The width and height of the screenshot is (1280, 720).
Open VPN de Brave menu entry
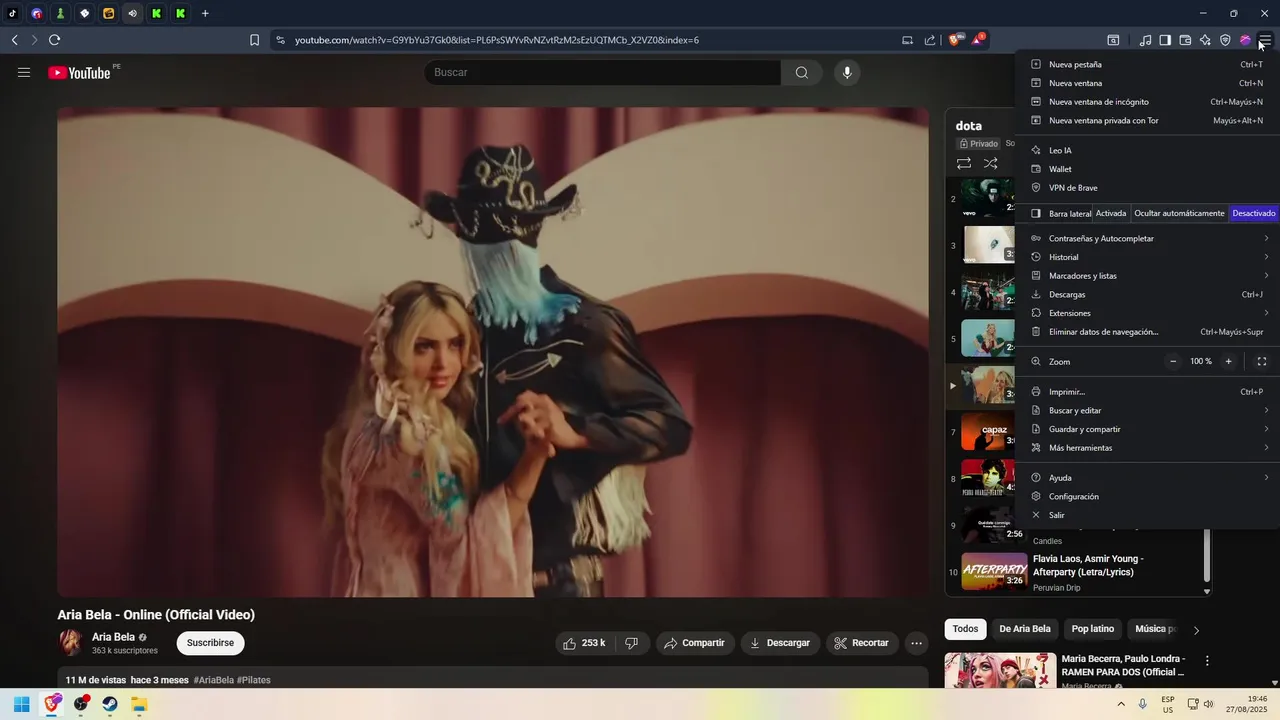pyautogui.click(x=1147, y=188)
